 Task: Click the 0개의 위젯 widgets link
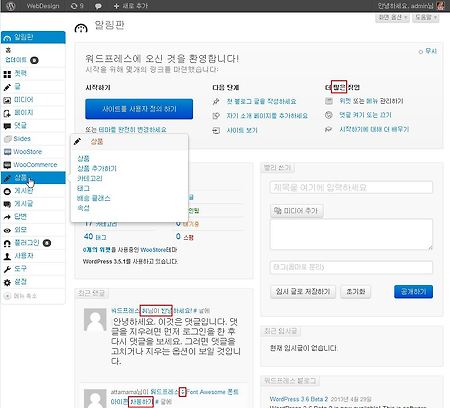97,250
